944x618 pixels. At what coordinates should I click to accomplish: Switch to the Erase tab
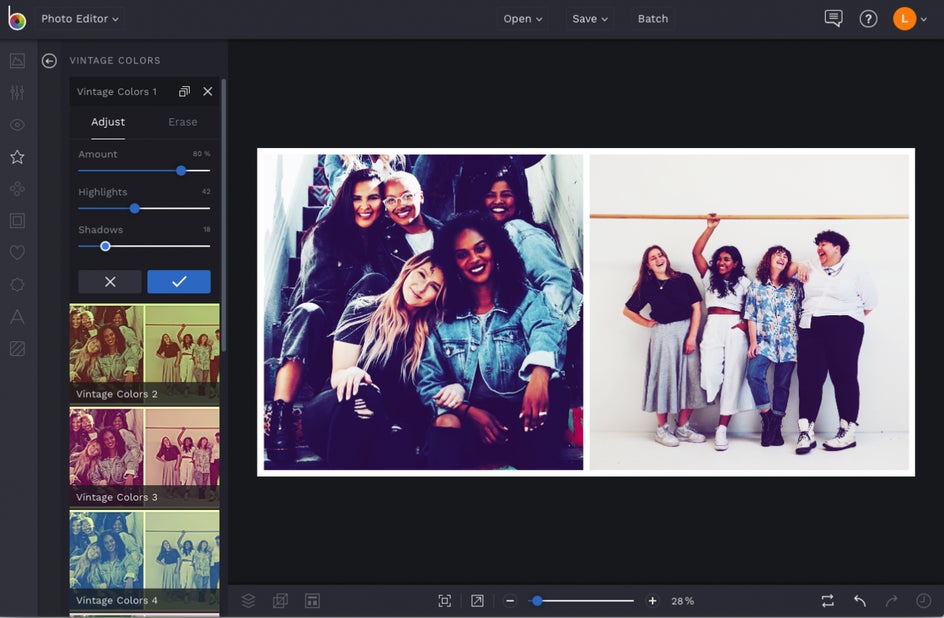click(x=182, y=122)
